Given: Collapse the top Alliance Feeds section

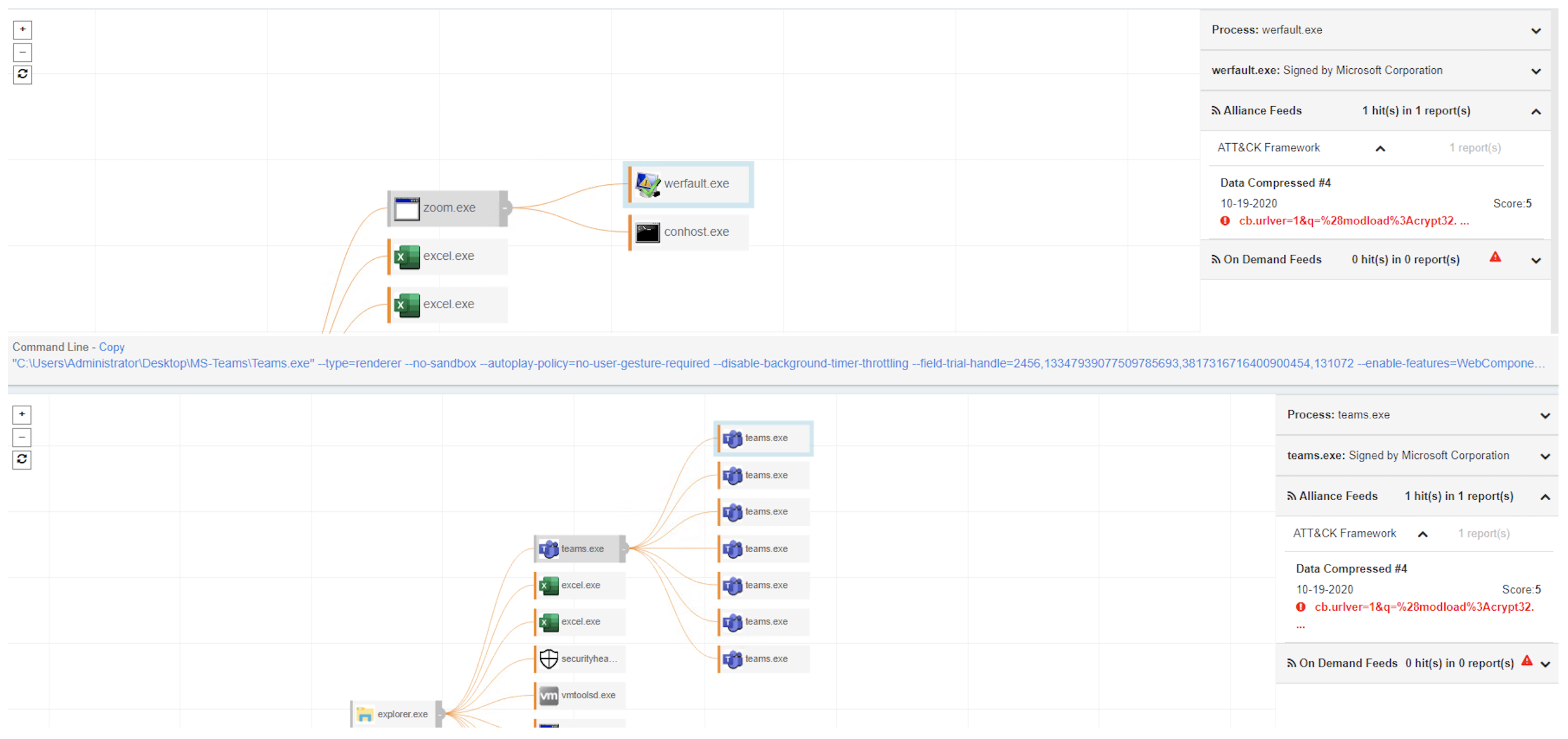Looking at the screenshot, I should (1536, 111).
